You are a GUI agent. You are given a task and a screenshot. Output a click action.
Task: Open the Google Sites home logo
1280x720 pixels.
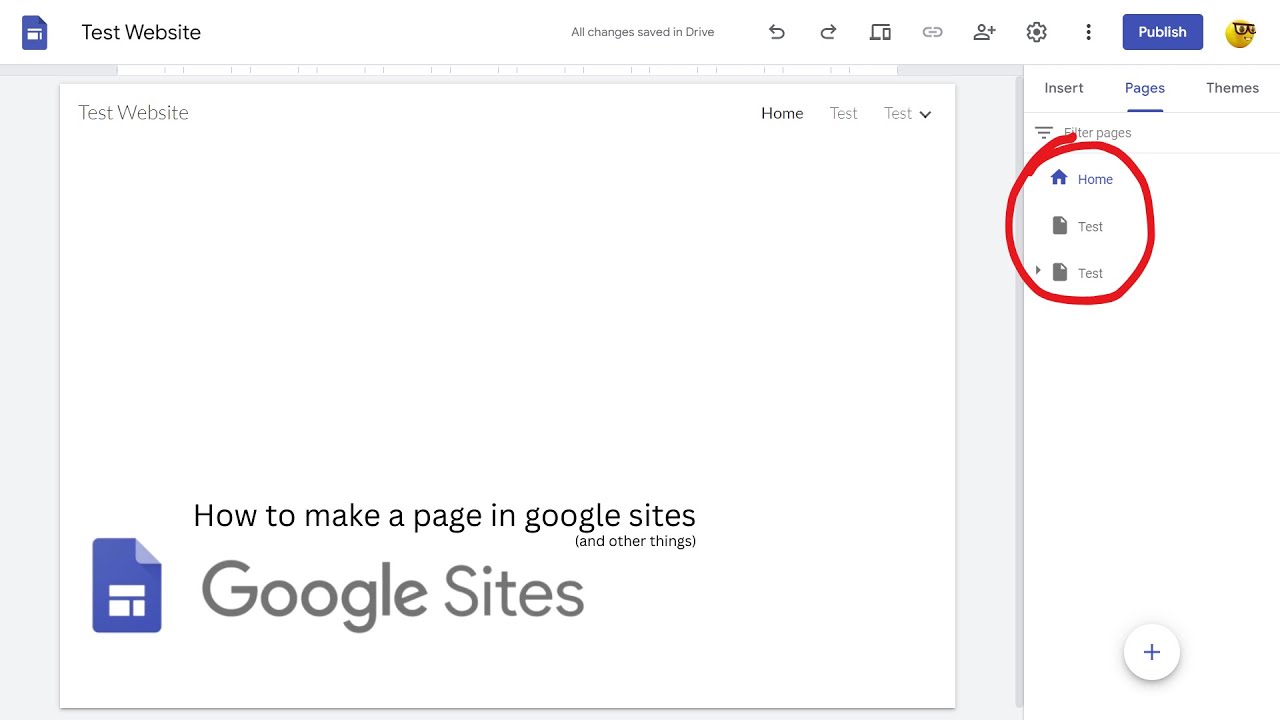pyautogui.click(x=35, y=32)
